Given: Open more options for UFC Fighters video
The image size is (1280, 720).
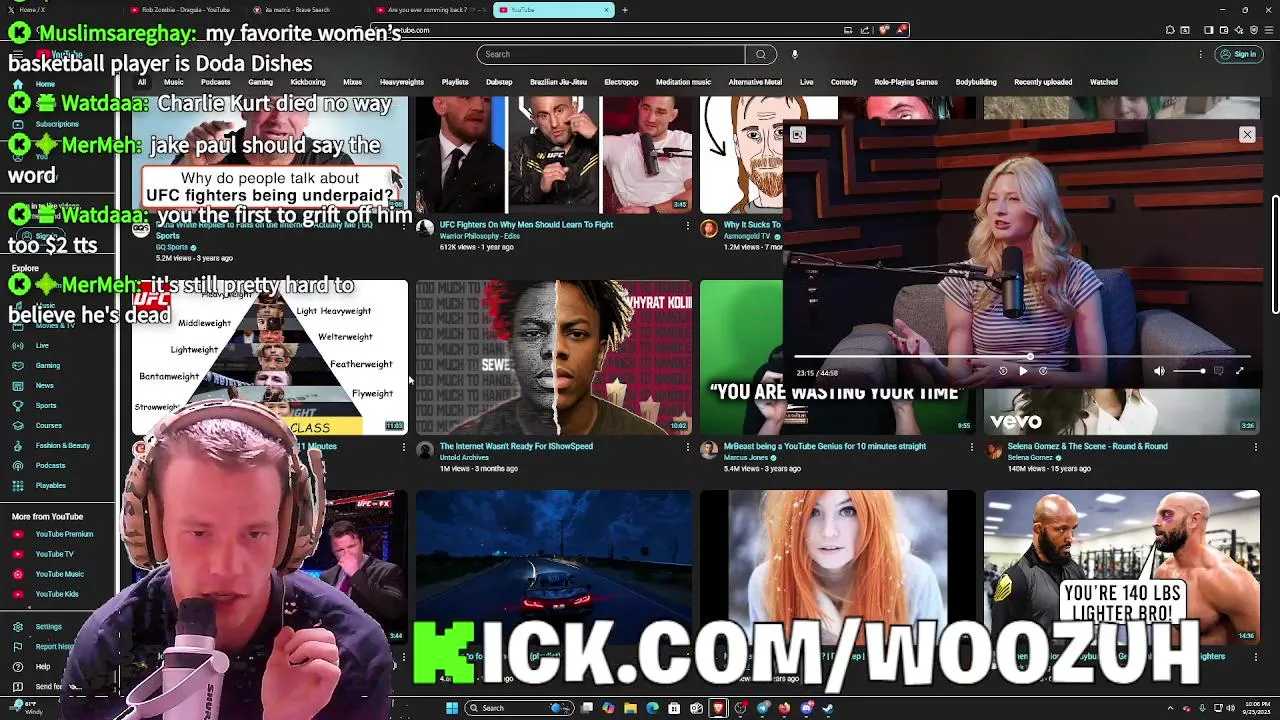Looking at the screenshot, I should (x=687, y=226).
